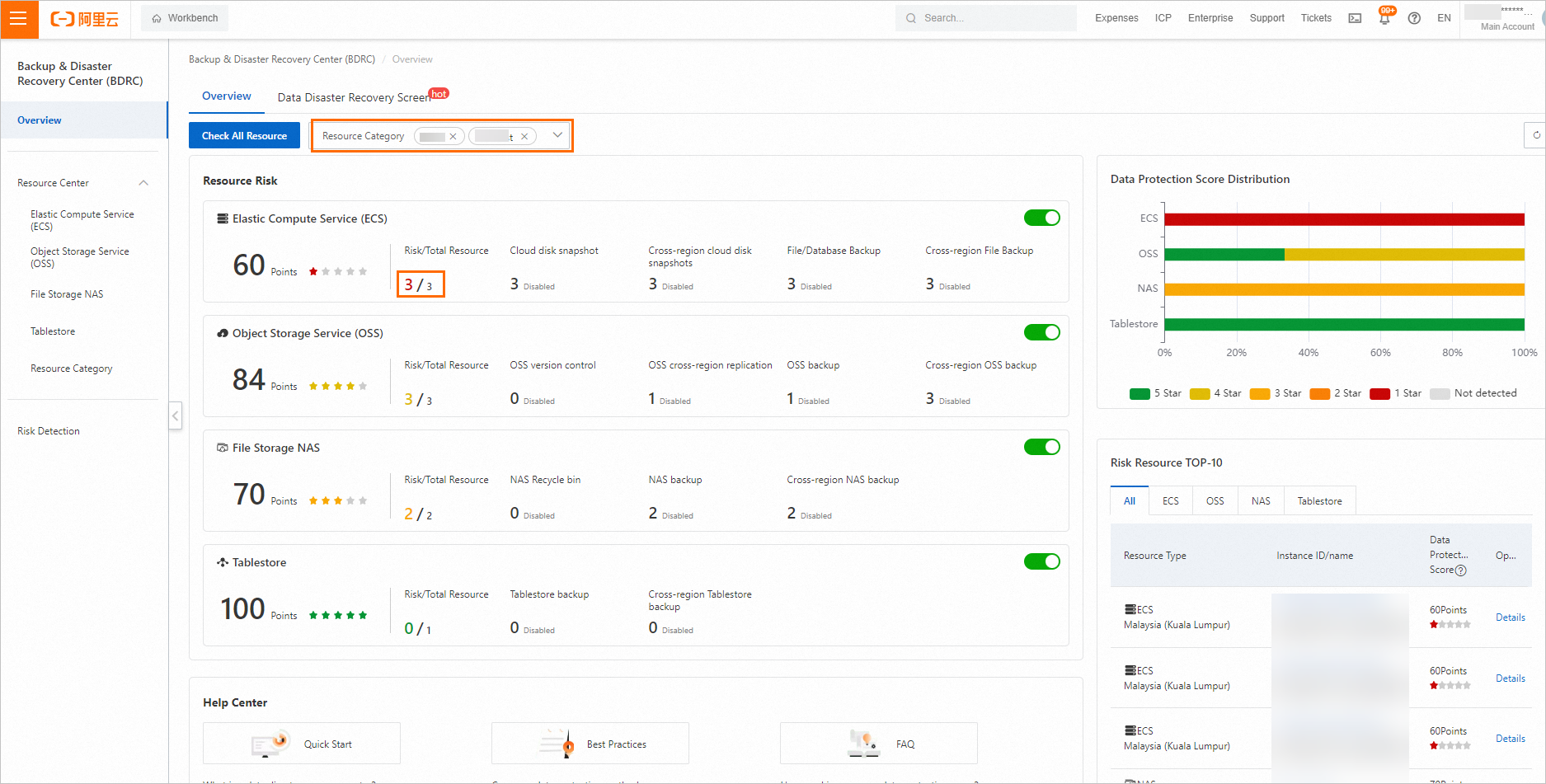Click the Workbench home icon
Image resolution: width=1546 pixels, height=784 pixels.
pos(157,18)
